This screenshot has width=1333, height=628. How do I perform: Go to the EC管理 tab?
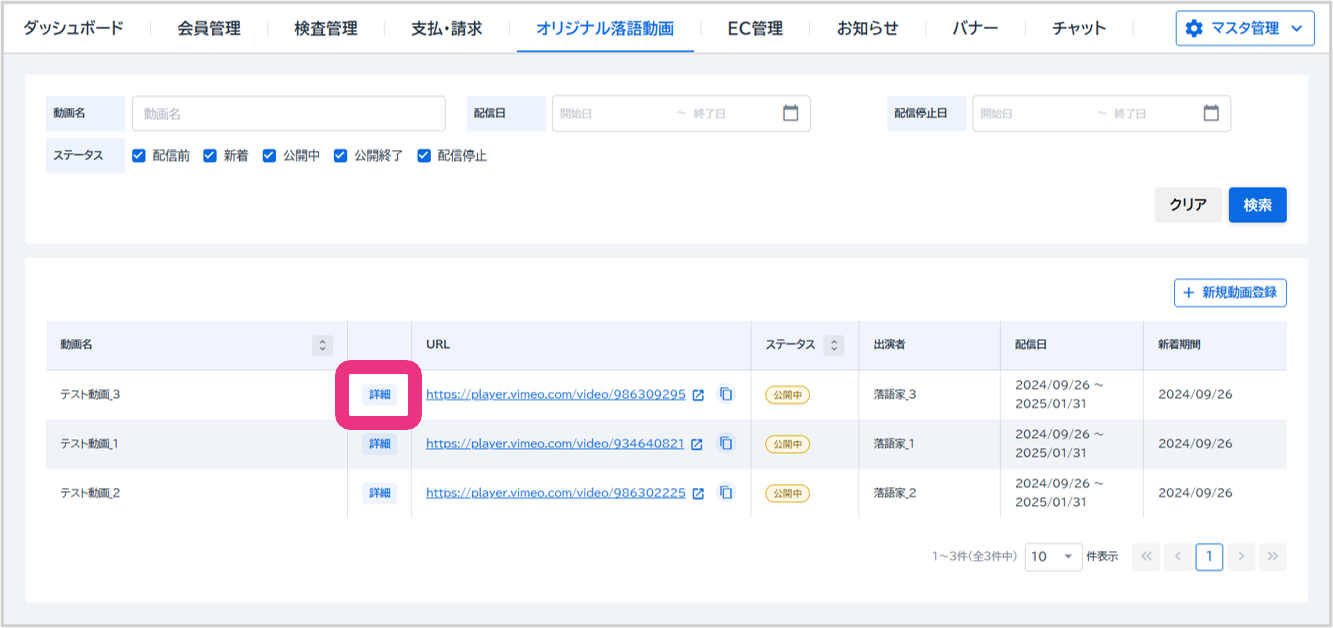pyautogui.click(x=755, y=28)
